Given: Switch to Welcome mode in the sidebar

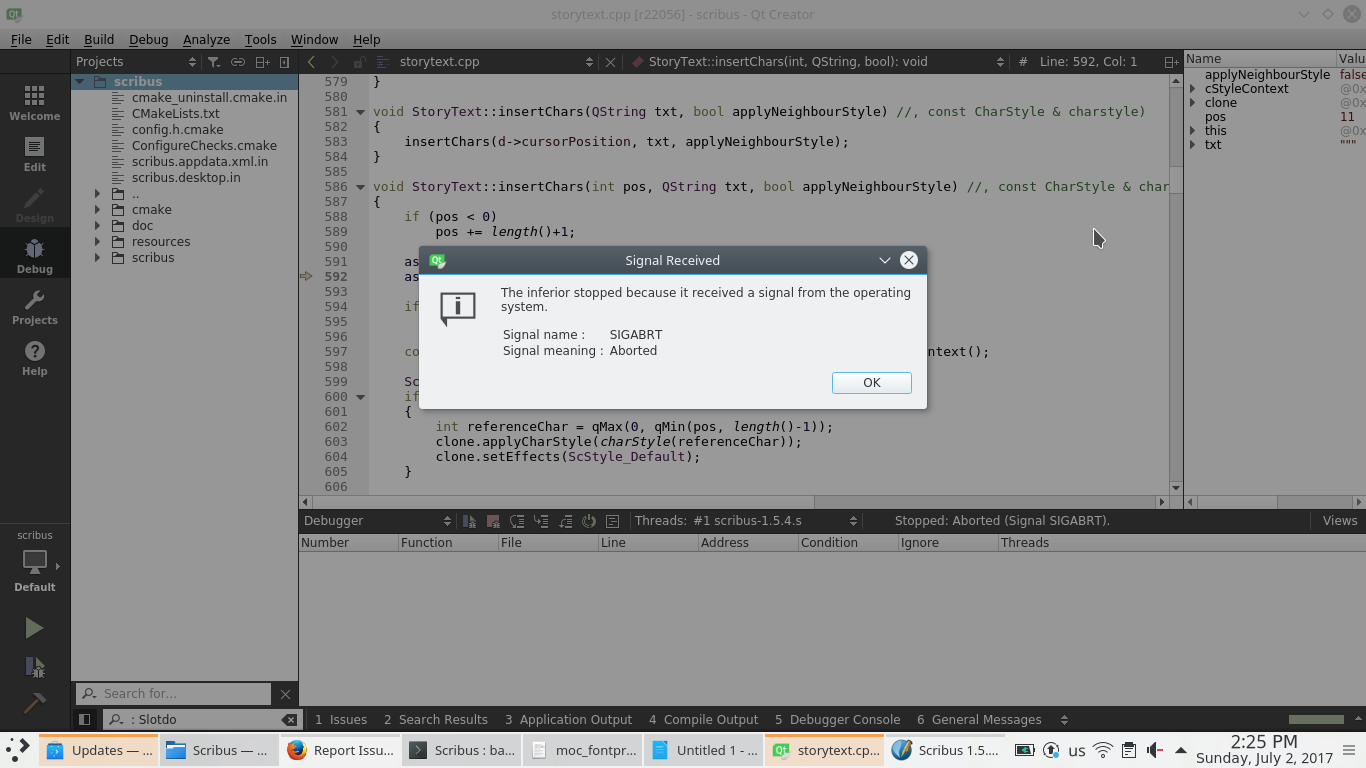Looking at the screenshot, I should [x=34, y=102].
